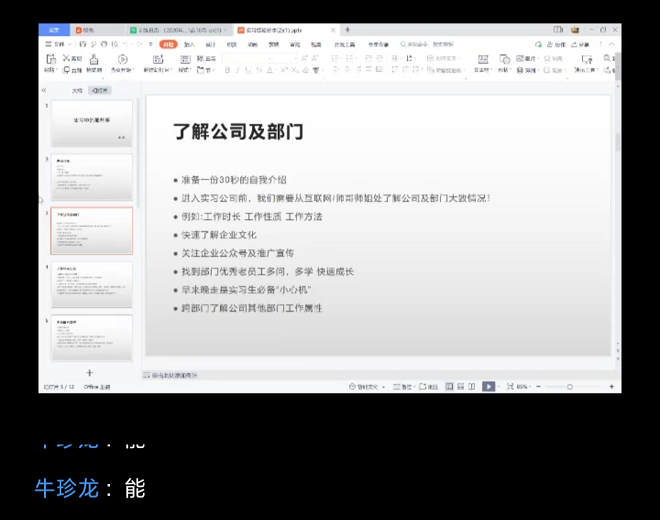Switch slide panel to Outline (大纲) tab

76,90
